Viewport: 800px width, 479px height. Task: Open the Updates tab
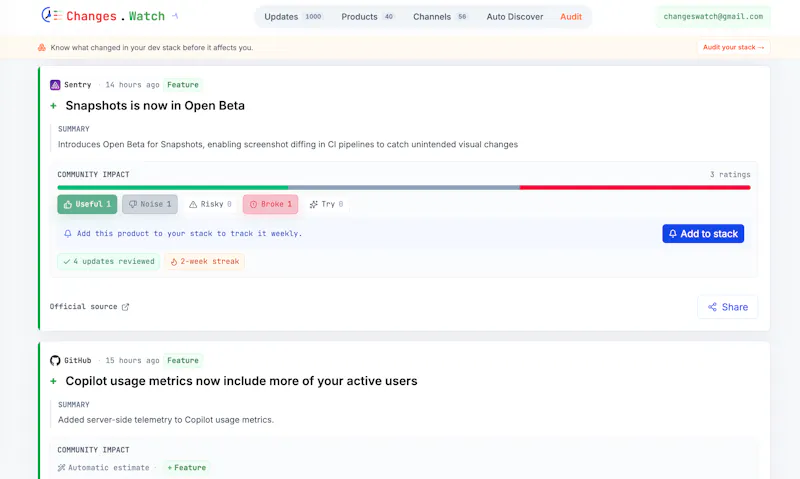click(x=293, y=17)
